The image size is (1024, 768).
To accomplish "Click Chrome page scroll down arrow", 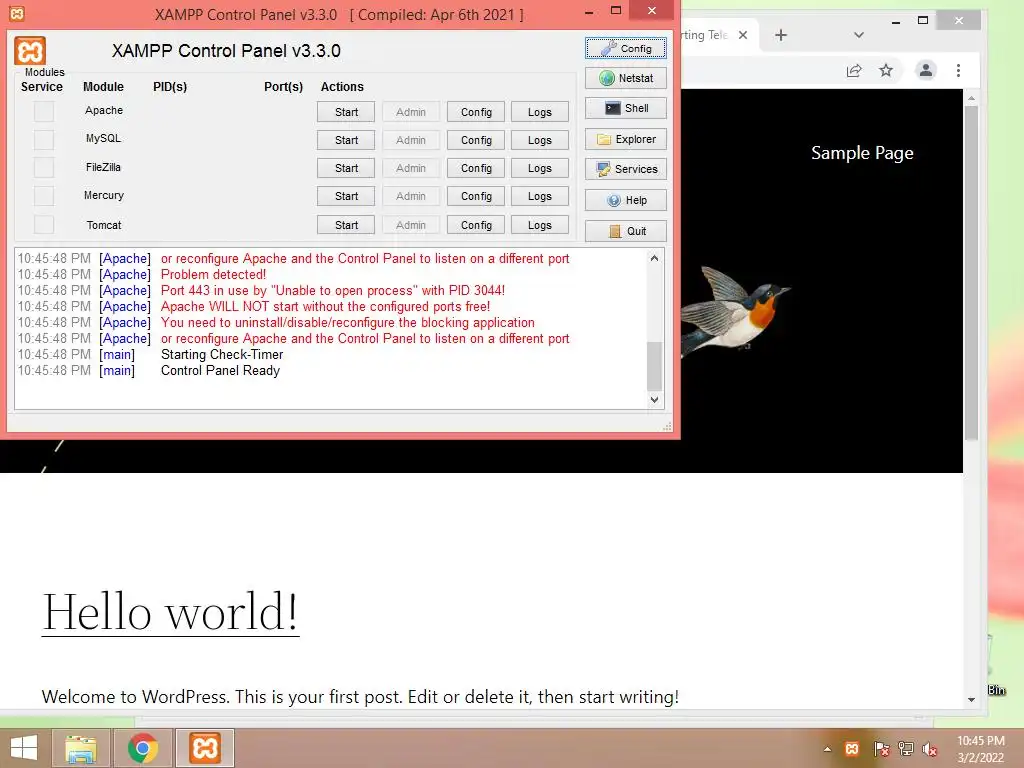I will tap(971, 699).
